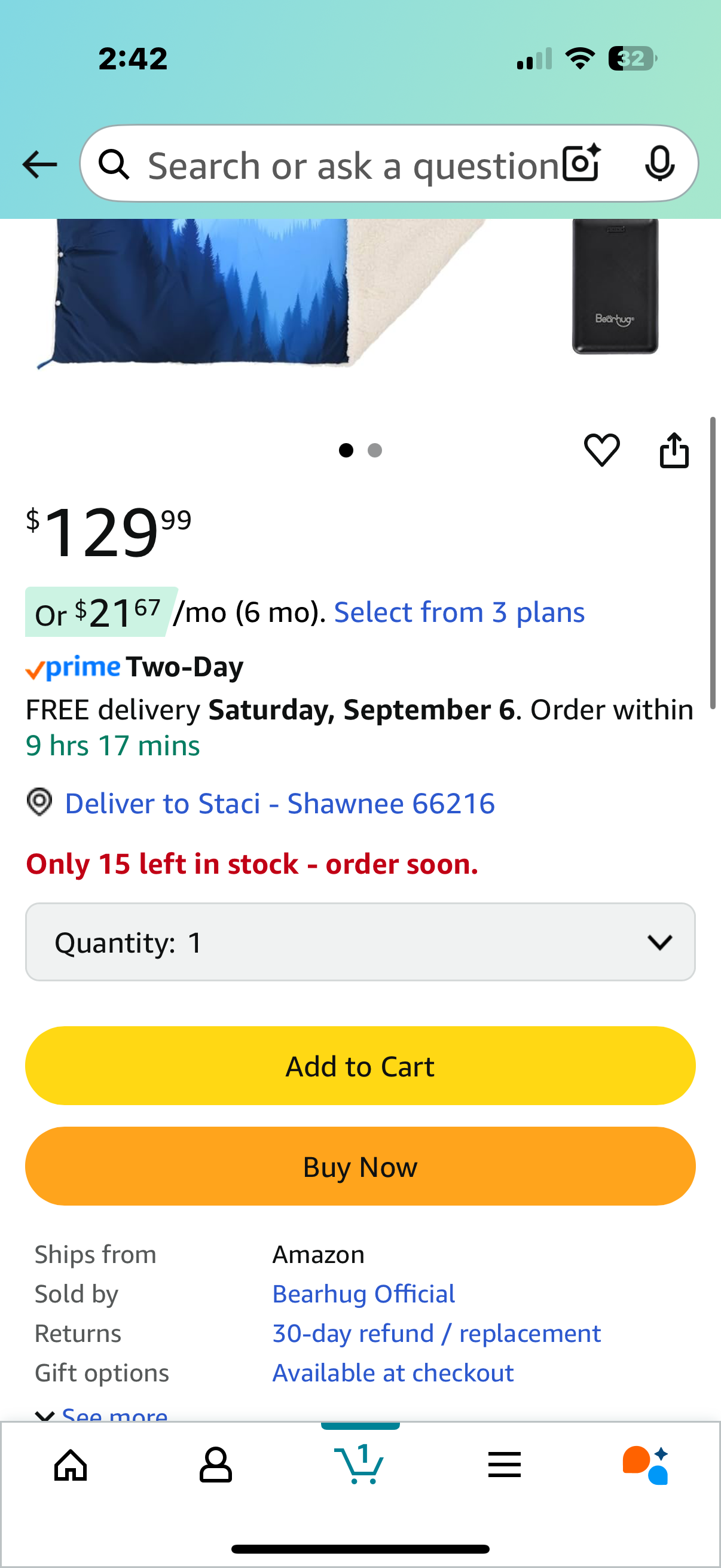The image size is (721, 1568).
Task: Click the Buy Now button
Action: (360, 1166)
